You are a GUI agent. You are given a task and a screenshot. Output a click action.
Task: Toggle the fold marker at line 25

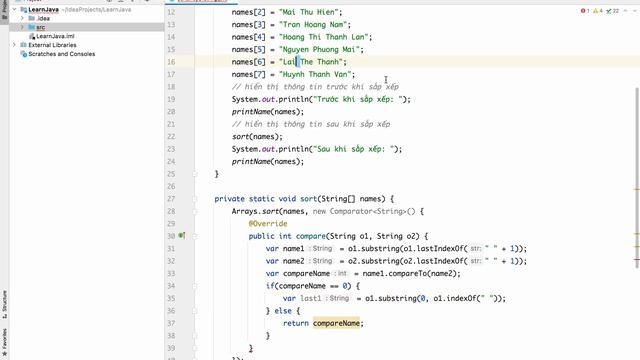tap(195, 174)
